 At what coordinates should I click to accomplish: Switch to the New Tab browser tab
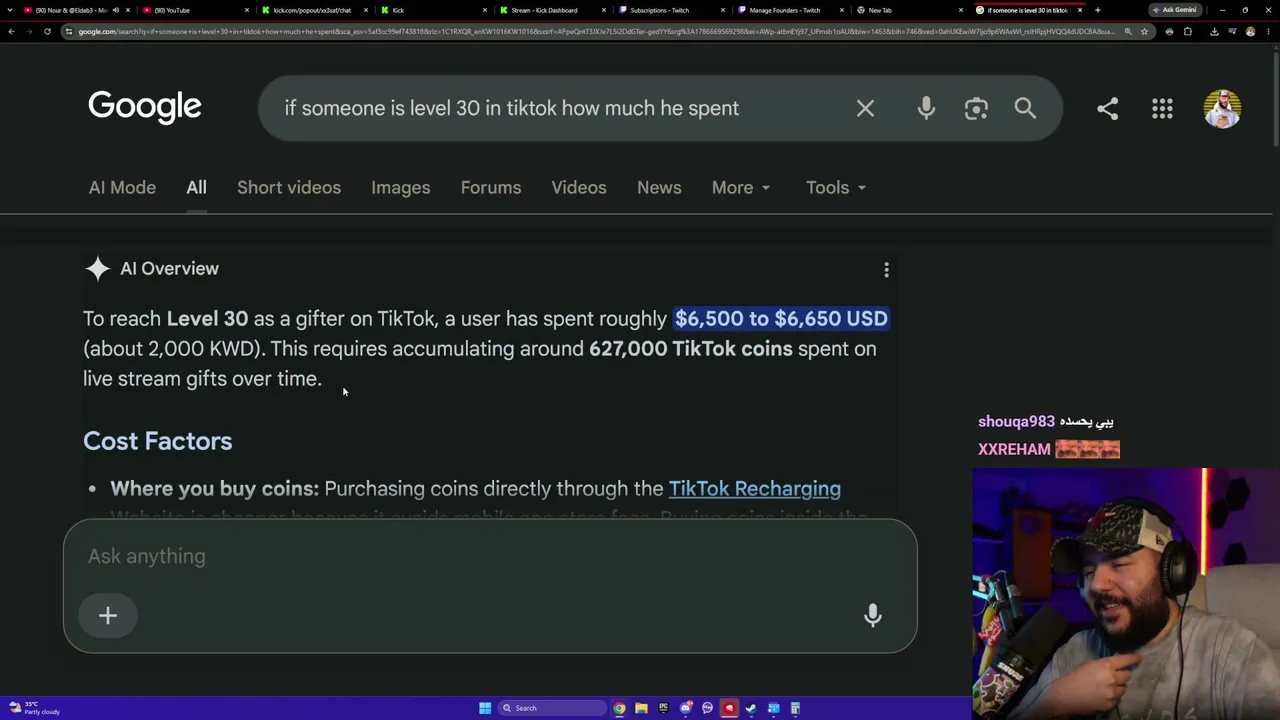[910, 10]
